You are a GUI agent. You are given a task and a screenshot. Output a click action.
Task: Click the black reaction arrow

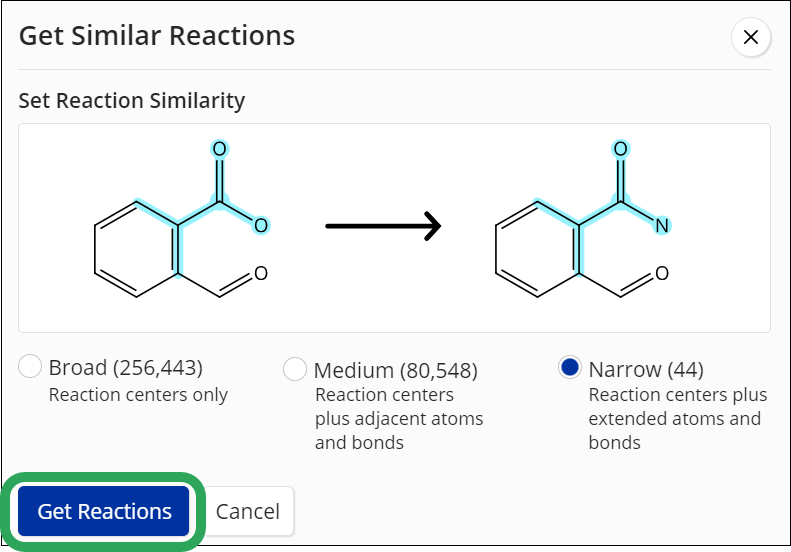click(383, 226)
